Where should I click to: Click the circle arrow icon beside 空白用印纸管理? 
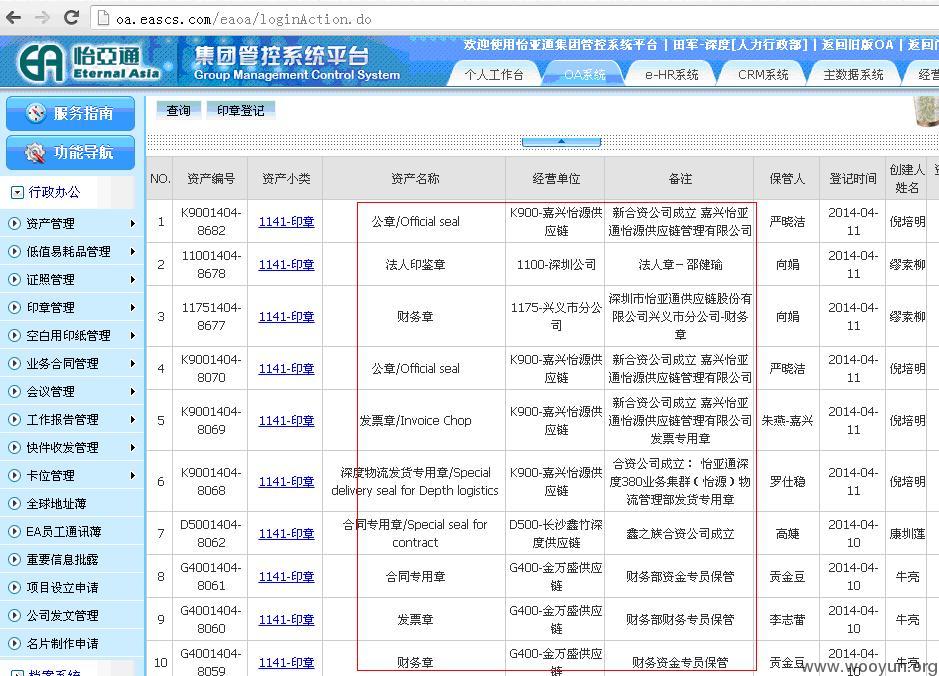(14, 335)
